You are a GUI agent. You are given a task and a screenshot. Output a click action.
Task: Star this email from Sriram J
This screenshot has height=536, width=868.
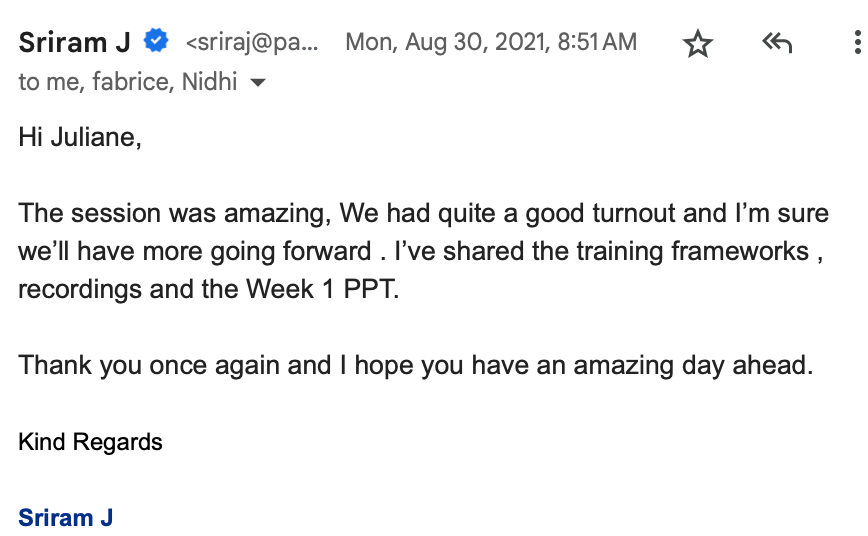[x=698, y=43]
